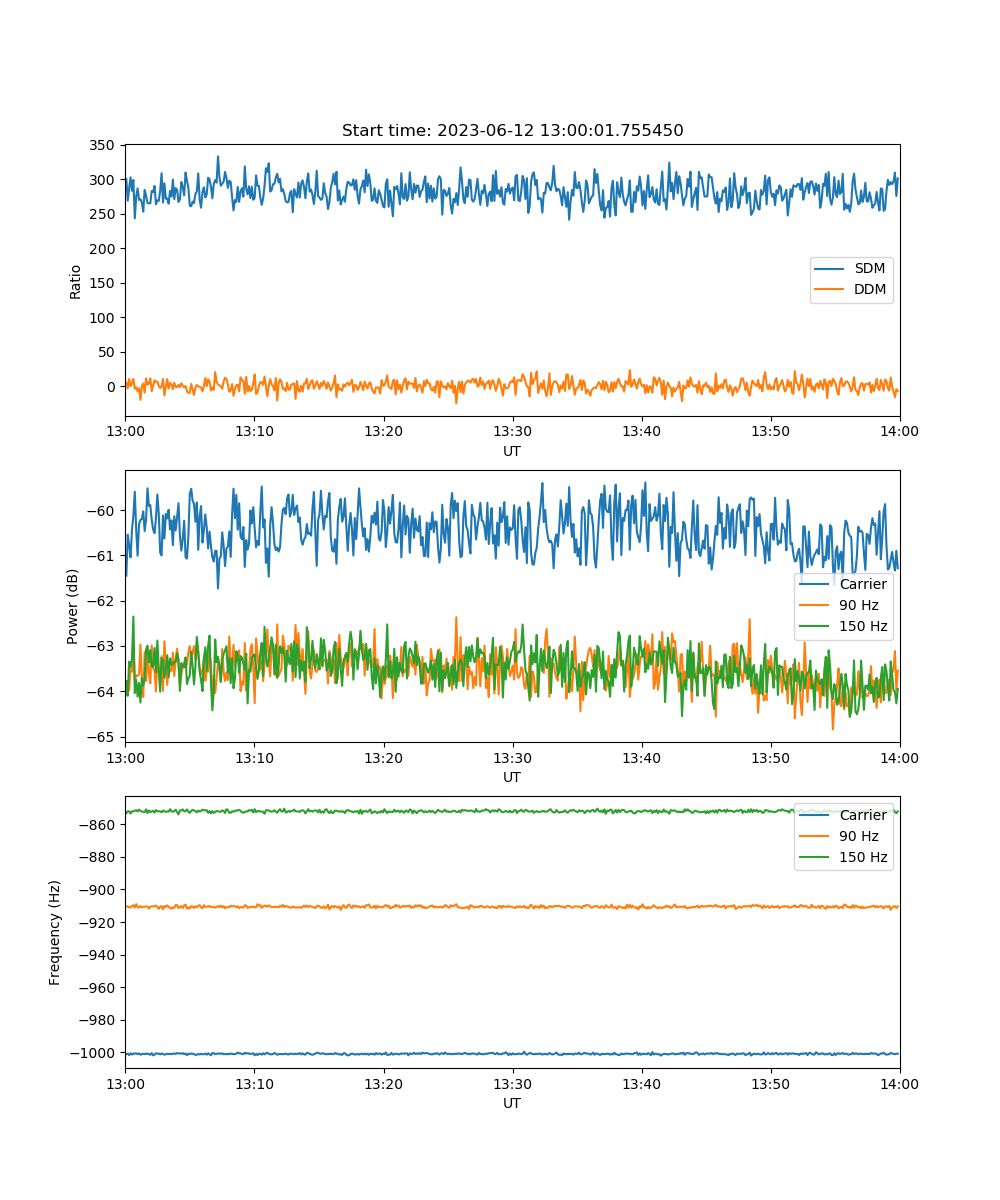Click the −940 tick on the Frequency axis
Viewport: 1000px width, 1200px height.
[98, 955]
